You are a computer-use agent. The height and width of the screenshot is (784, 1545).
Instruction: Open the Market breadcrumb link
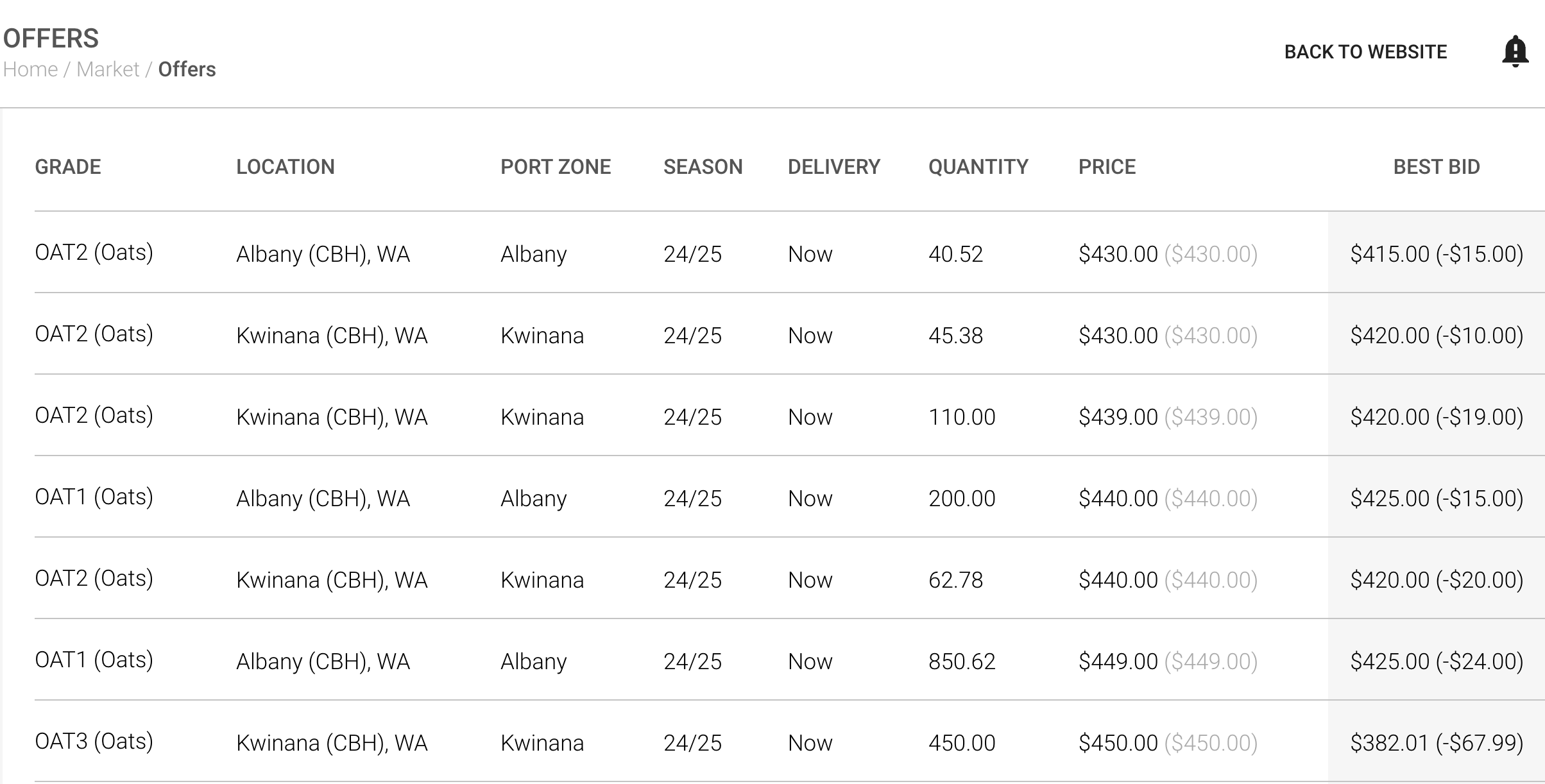coord(108,69)
